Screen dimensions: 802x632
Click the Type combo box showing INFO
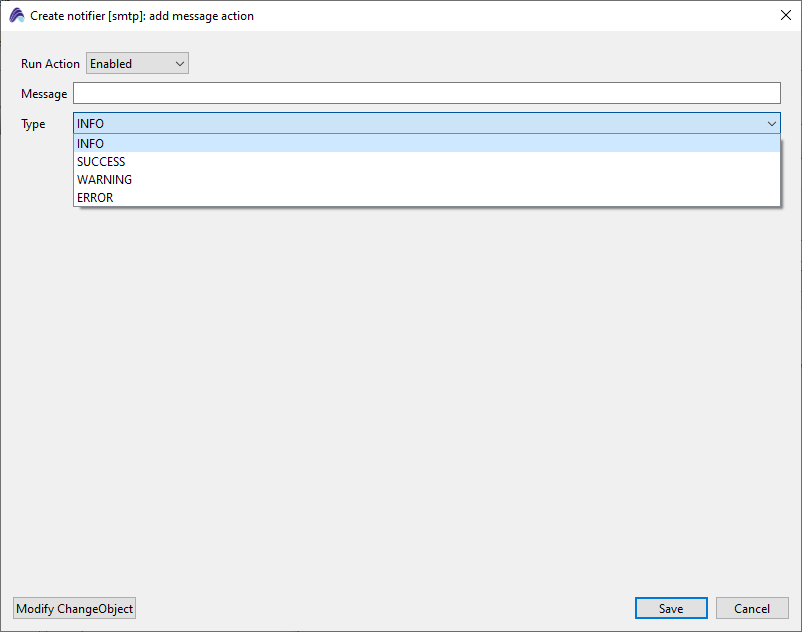tap(418, 124)
